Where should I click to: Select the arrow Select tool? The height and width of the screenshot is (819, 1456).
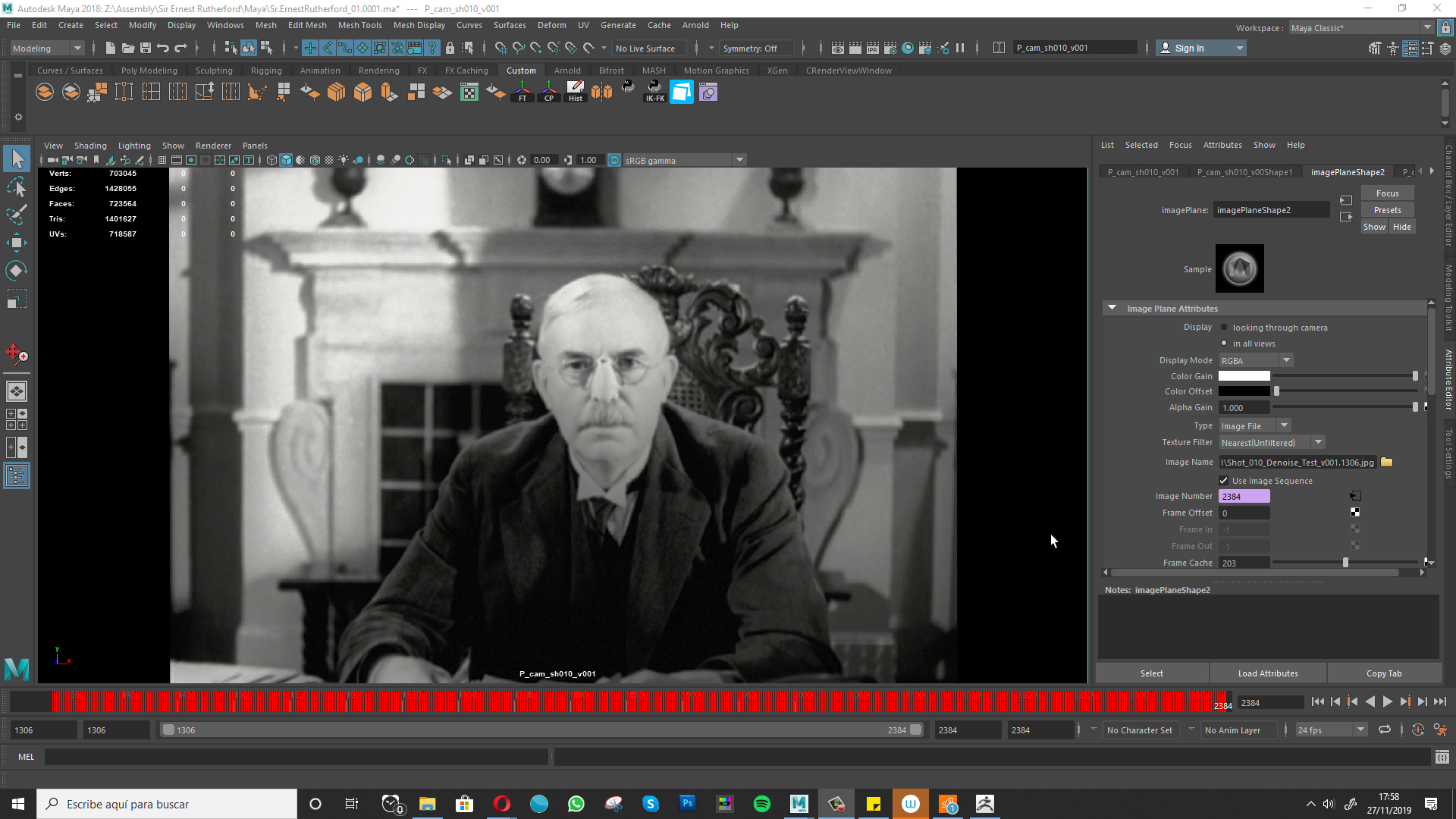[17, 158]
